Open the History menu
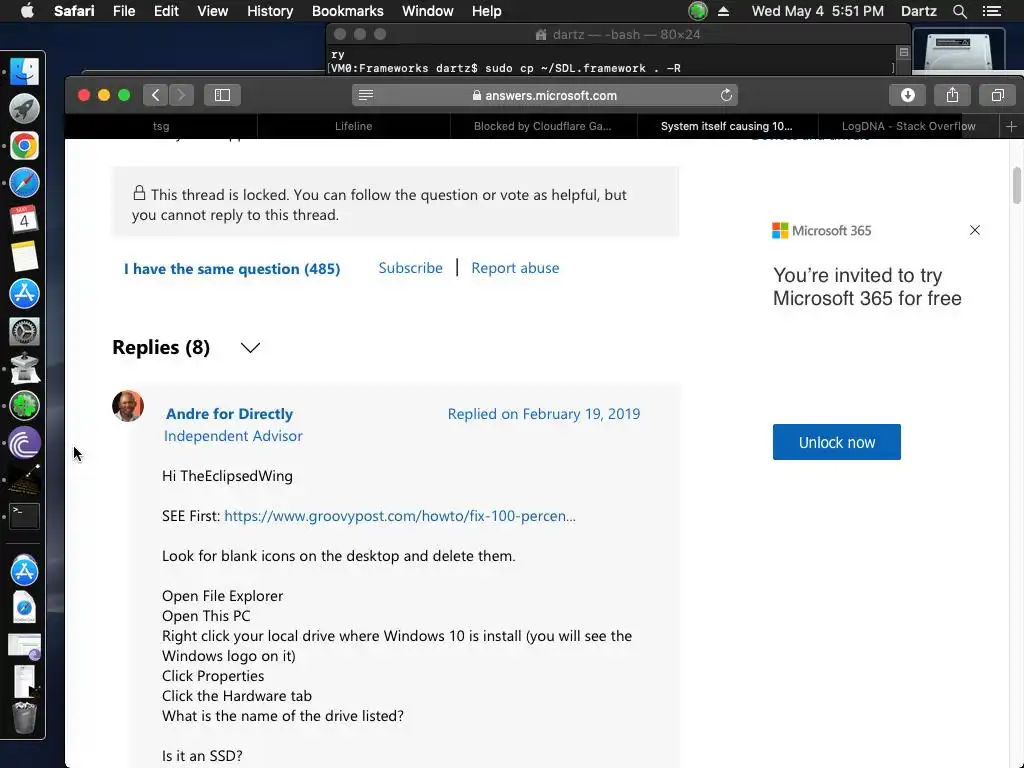This screenshot has width=1024, height=768. pyautogui.click(x=270, y=11)
